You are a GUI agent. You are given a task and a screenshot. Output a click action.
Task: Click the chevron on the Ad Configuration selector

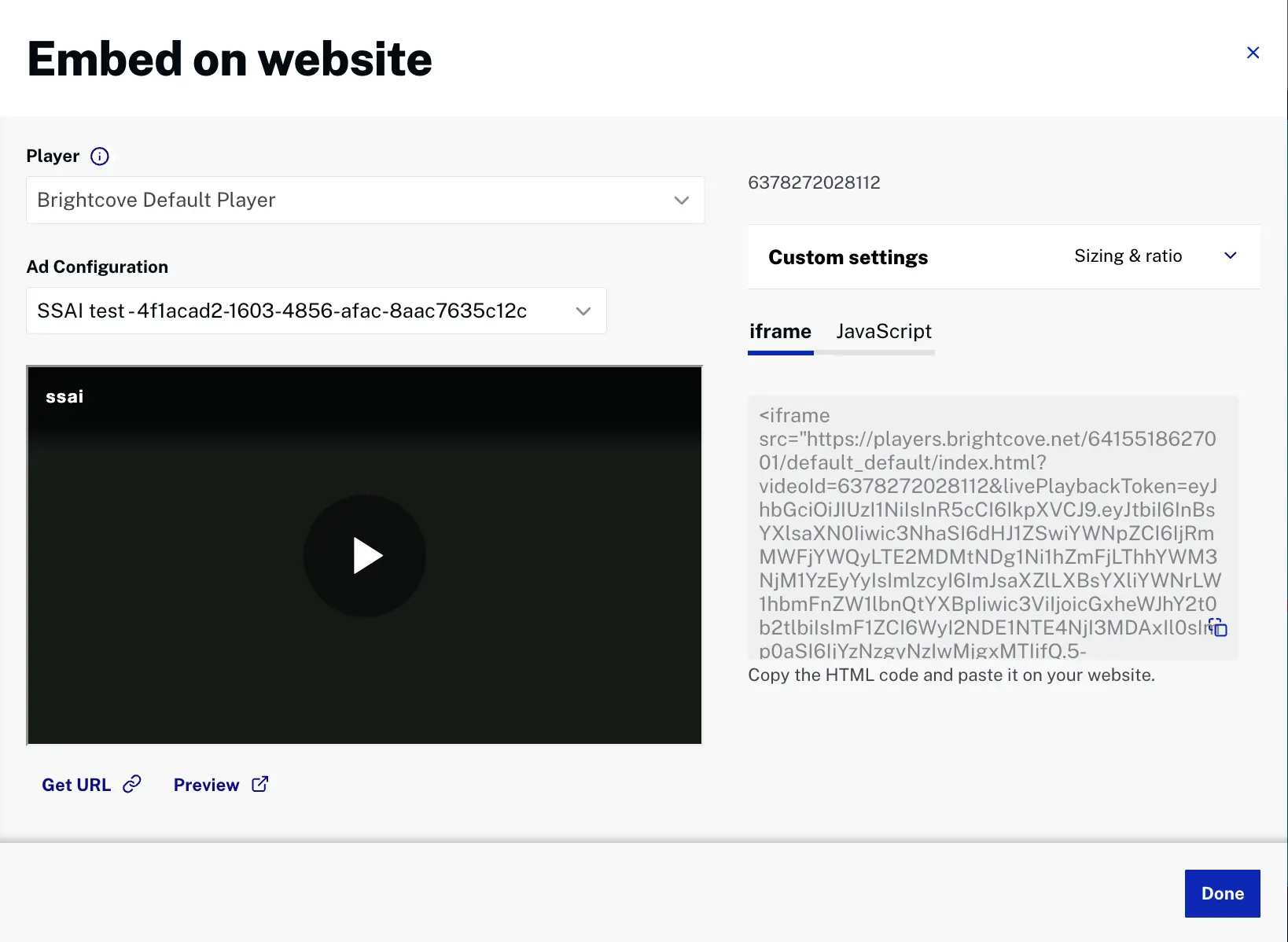point(583,311)
